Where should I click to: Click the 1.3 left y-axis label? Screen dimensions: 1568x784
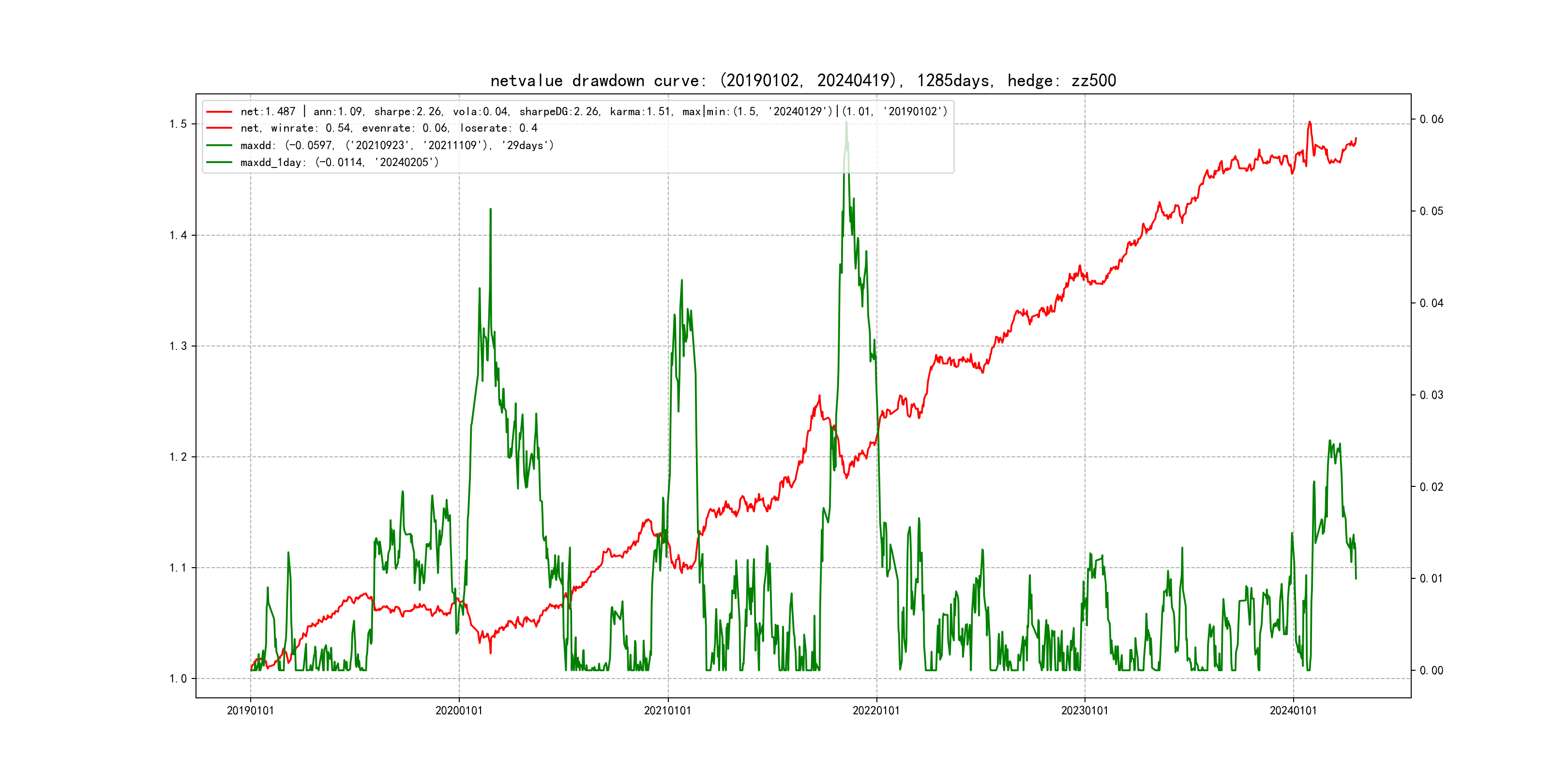[x=178, y=347]
